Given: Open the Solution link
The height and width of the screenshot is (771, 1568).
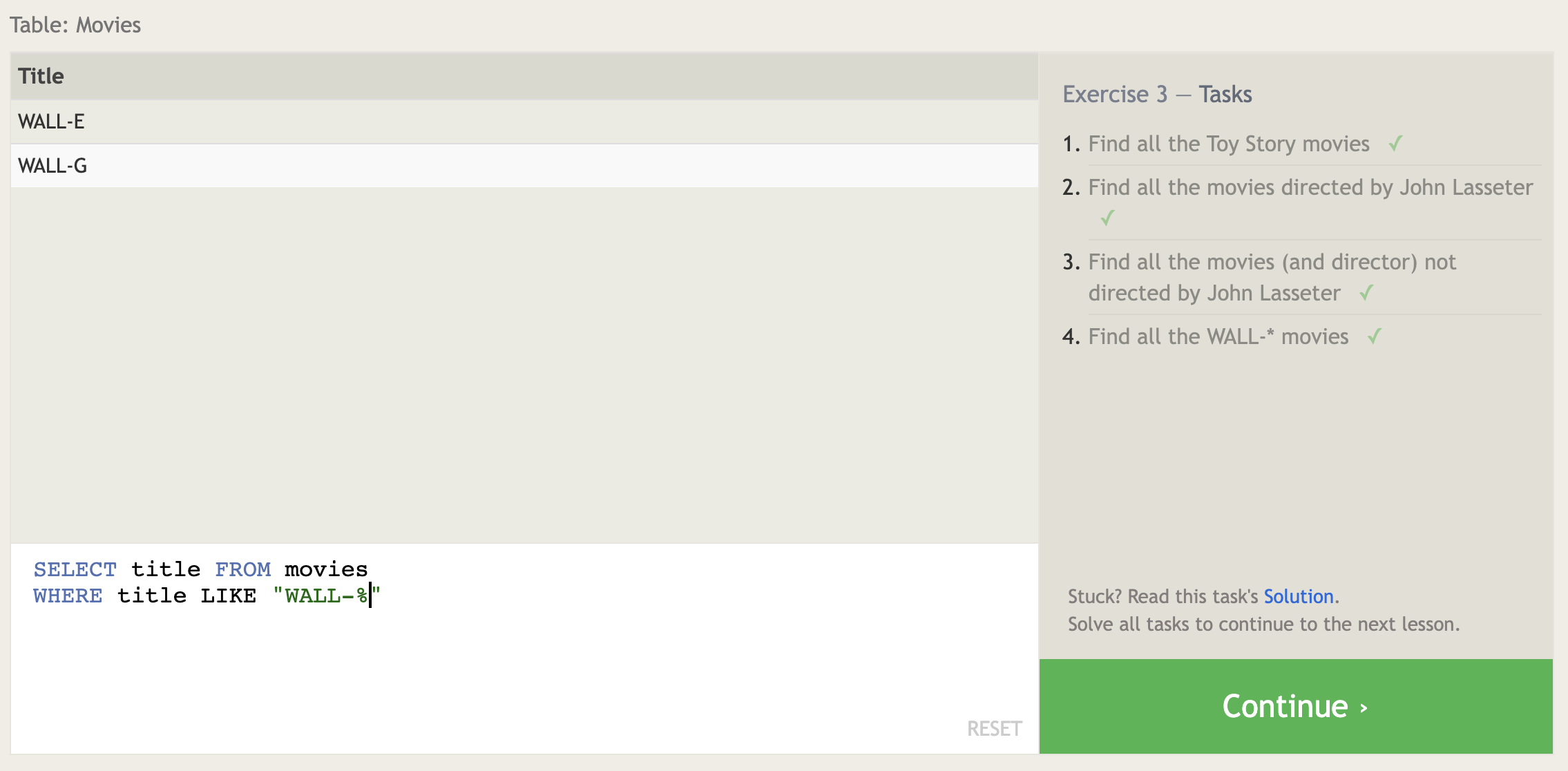Looking at the screenshot, I should point(1298,596).
